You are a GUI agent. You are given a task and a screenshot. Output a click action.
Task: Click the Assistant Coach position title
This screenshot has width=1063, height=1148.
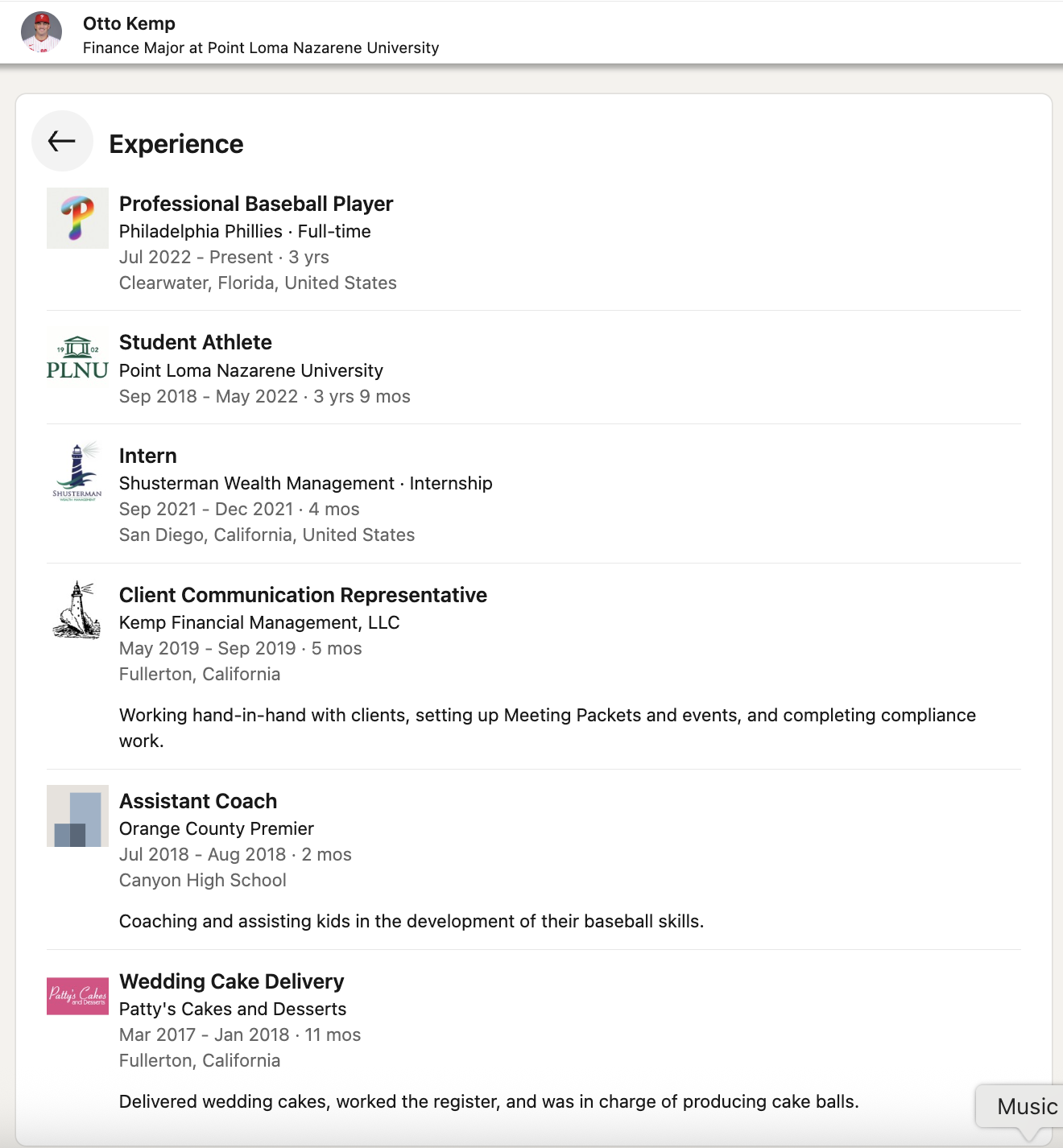pyautogui.click(x=198, y=801)
